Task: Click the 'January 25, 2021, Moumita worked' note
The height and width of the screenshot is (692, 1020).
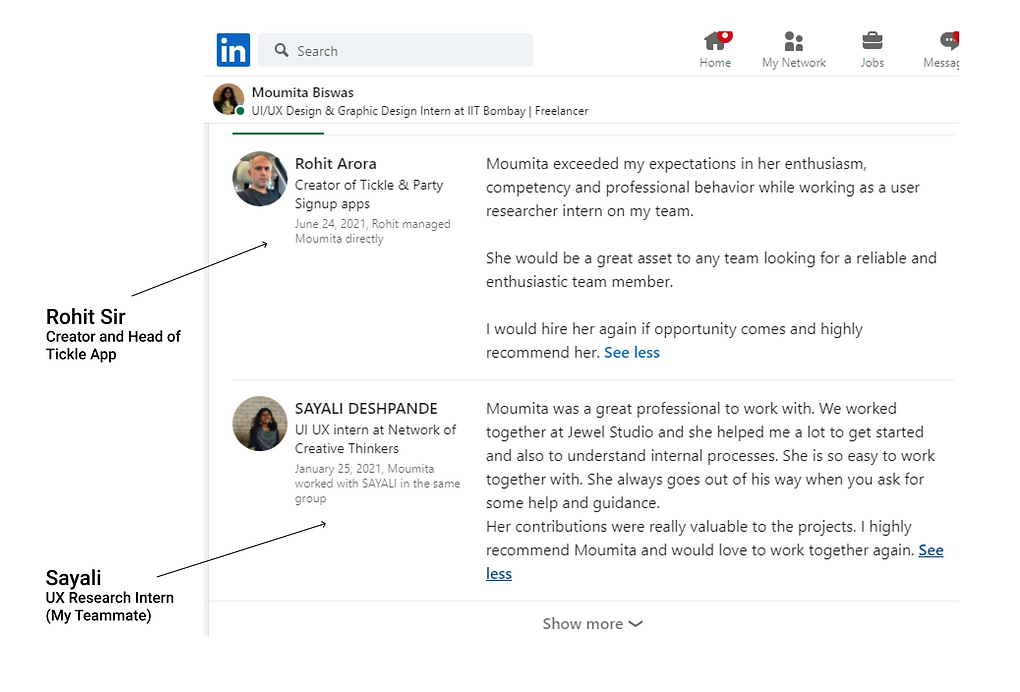Action: click(377, 483)
